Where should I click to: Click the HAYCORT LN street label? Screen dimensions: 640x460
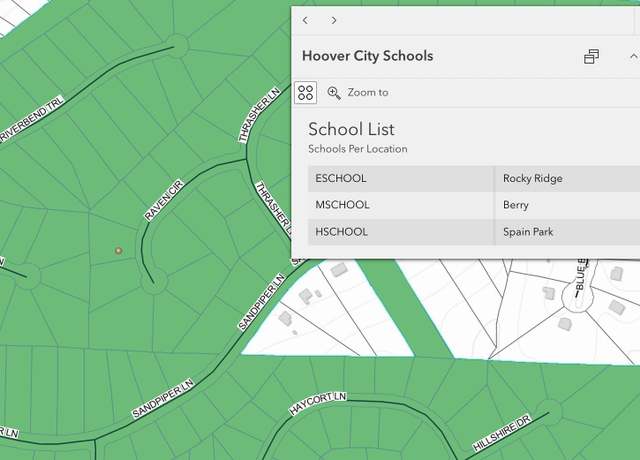tap(318, 403)
